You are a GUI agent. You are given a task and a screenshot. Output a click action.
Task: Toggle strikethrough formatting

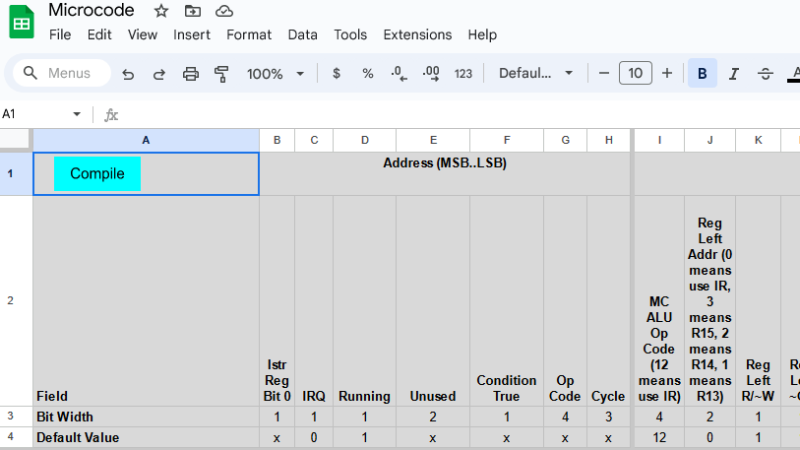tap(765, 73)
